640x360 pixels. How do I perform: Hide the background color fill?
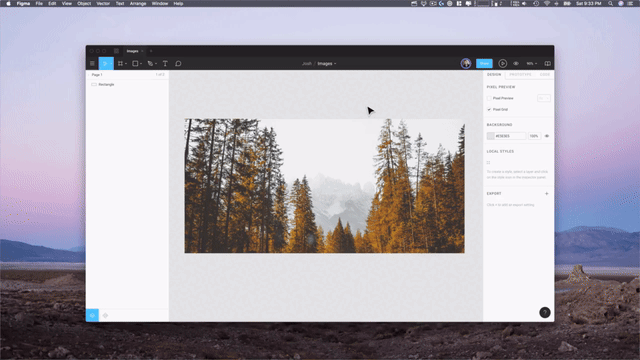(547, 136)
